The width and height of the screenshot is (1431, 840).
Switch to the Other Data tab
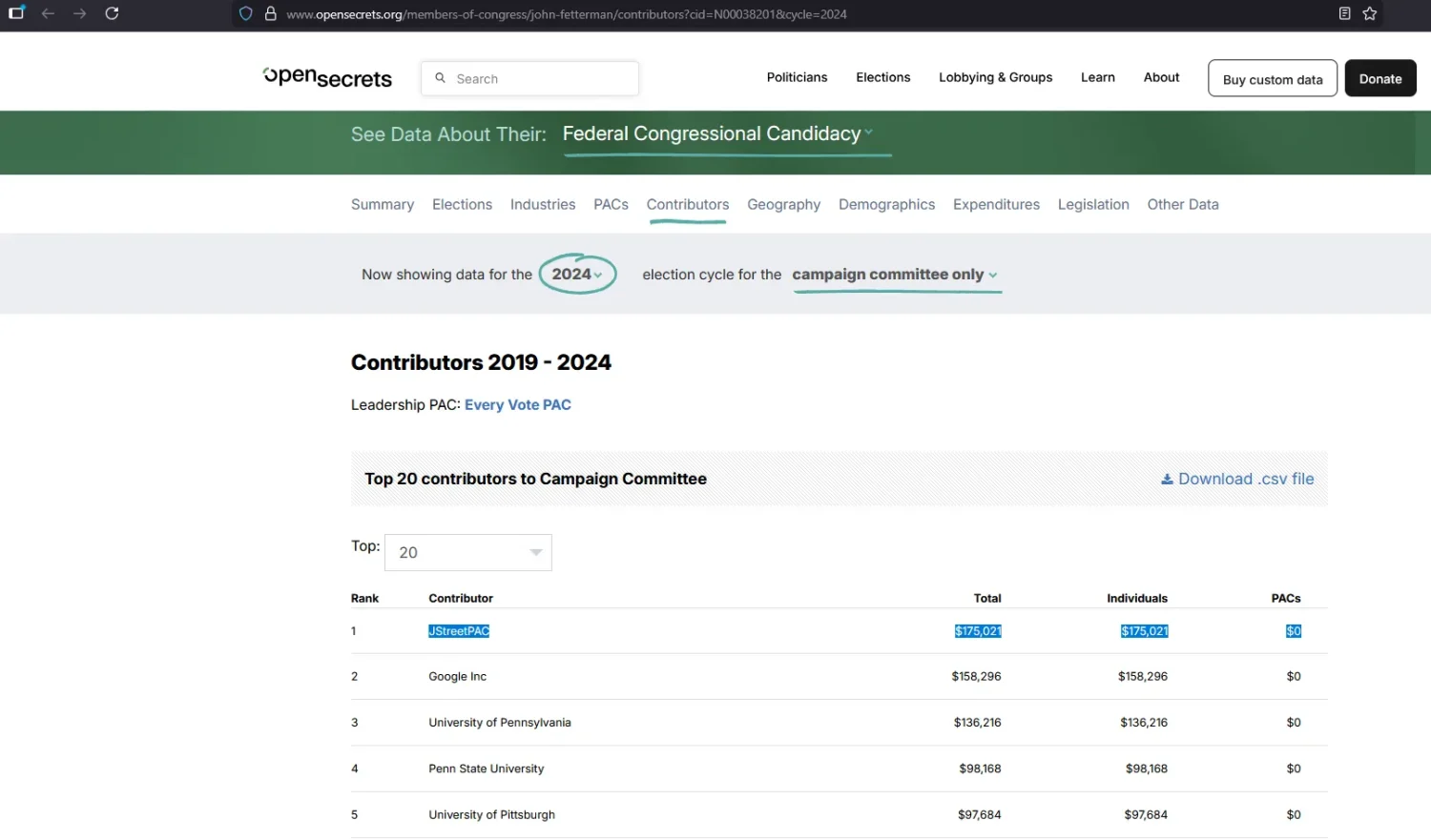tap(1183, 204)
